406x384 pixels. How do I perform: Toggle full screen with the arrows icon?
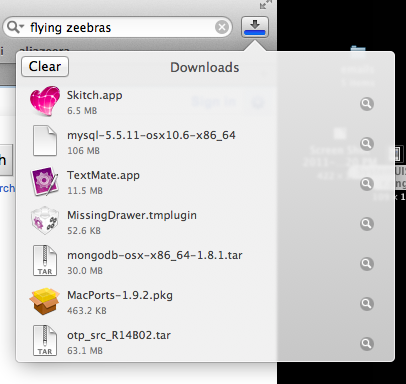click(265, 4)
